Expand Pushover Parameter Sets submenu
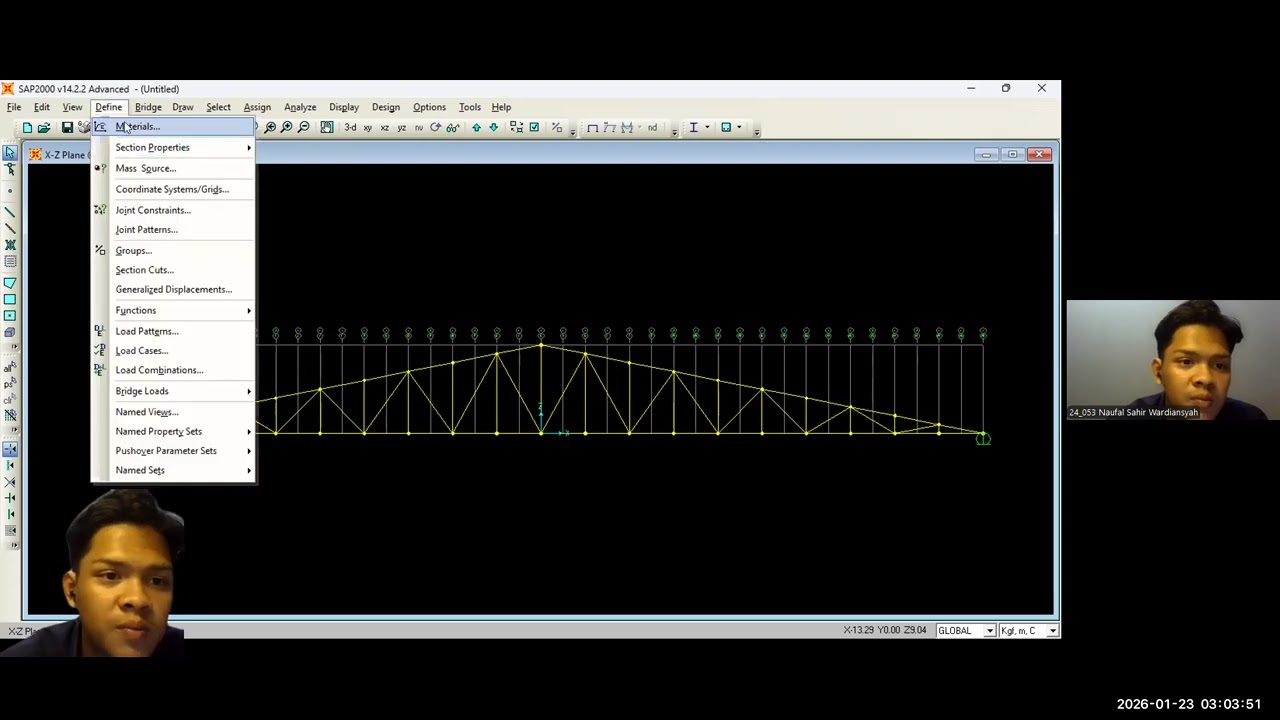This screenshot has height=720, width=1280. [173, 451]
